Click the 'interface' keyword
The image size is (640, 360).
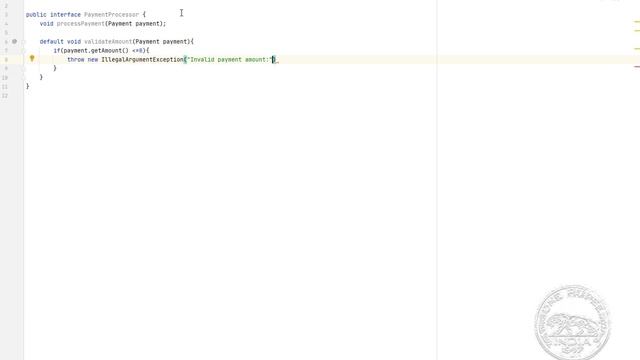point(65,15)
